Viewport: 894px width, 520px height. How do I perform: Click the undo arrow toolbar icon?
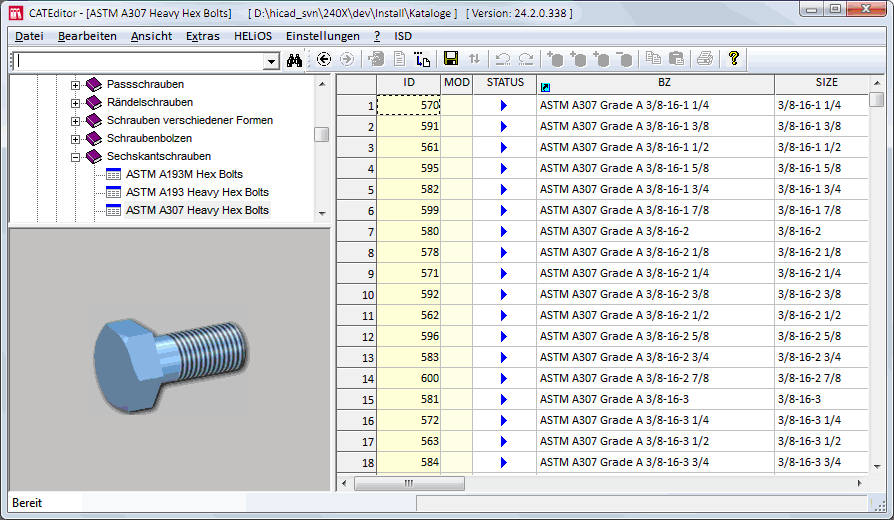click(503, 60)
